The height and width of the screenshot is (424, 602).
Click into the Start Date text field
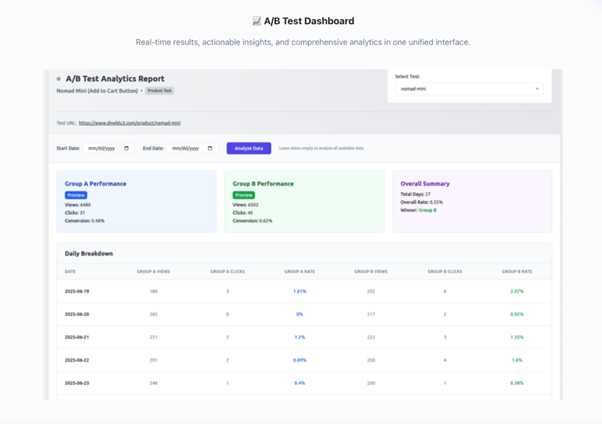pyautogui.click(x=105, y=148)
